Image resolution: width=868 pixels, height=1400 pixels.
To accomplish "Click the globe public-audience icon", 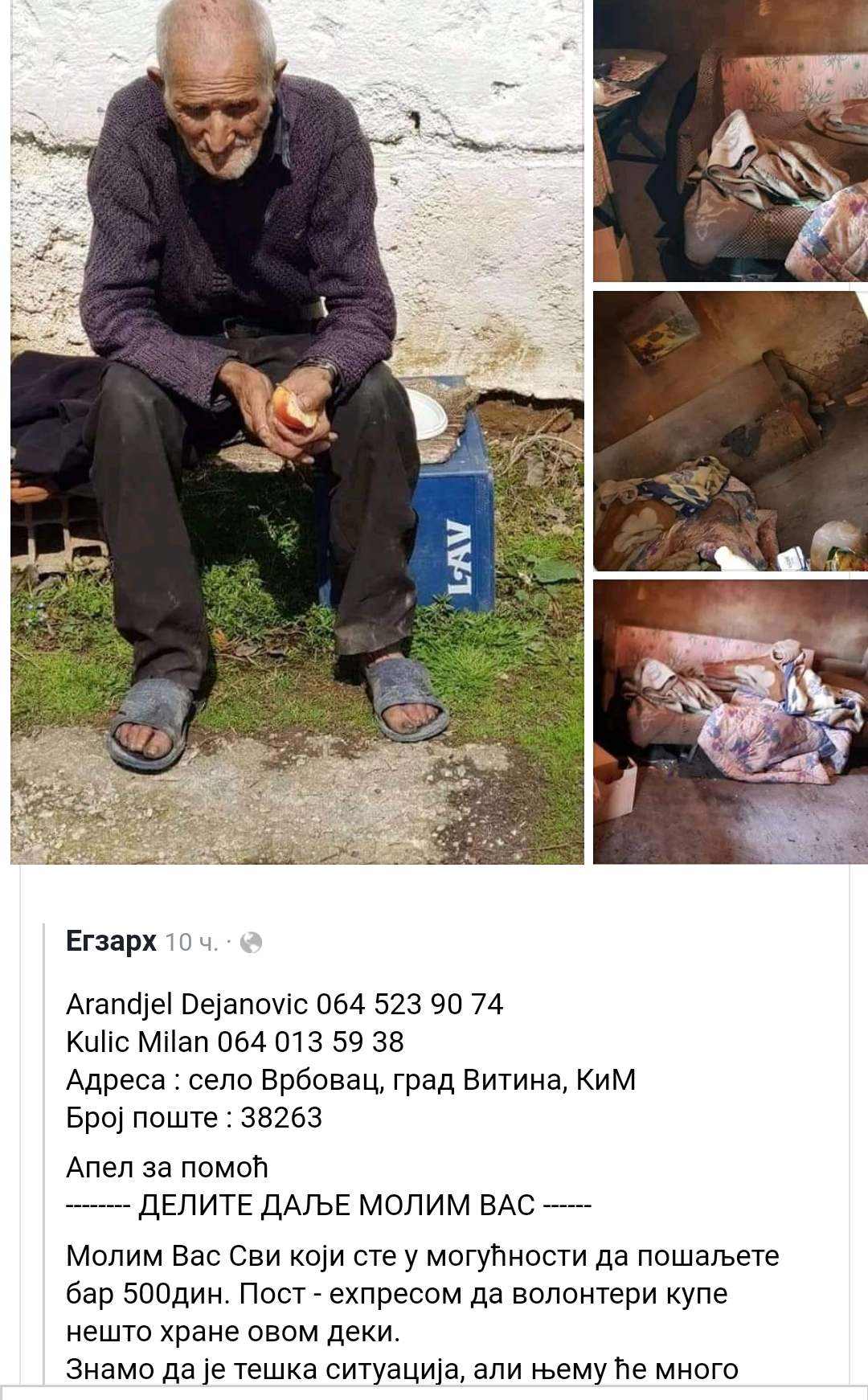I will click(252, 942).
